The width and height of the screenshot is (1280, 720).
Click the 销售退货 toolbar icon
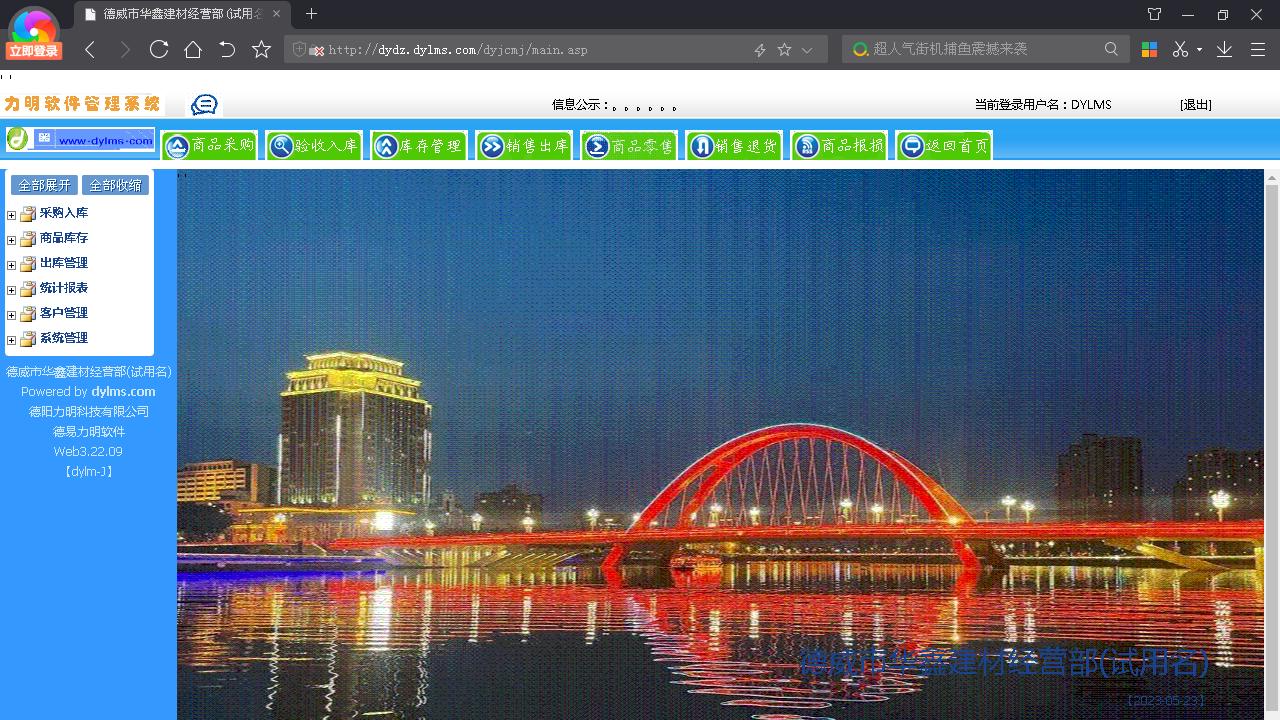[x=734, y=145]
